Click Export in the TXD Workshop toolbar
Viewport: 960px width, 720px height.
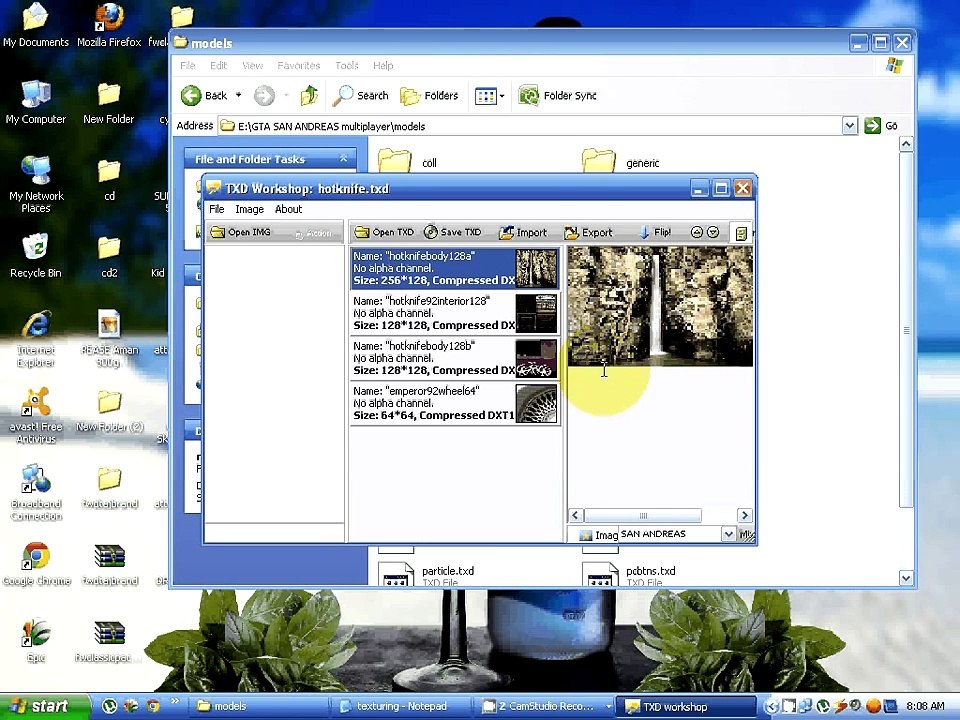click(x=588, y=233)
